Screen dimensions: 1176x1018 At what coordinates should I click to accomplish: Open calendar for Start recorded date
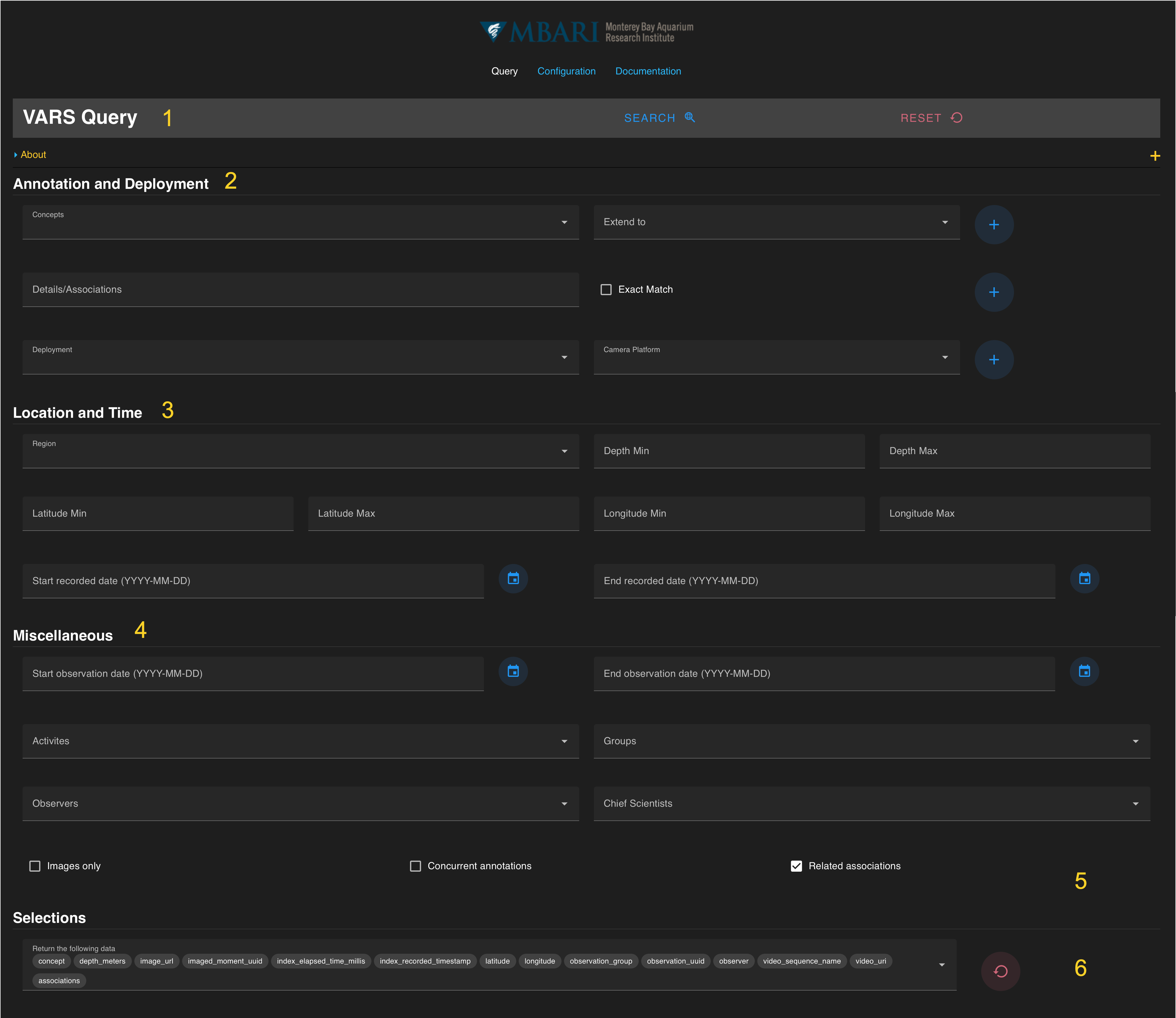[513, 579]
